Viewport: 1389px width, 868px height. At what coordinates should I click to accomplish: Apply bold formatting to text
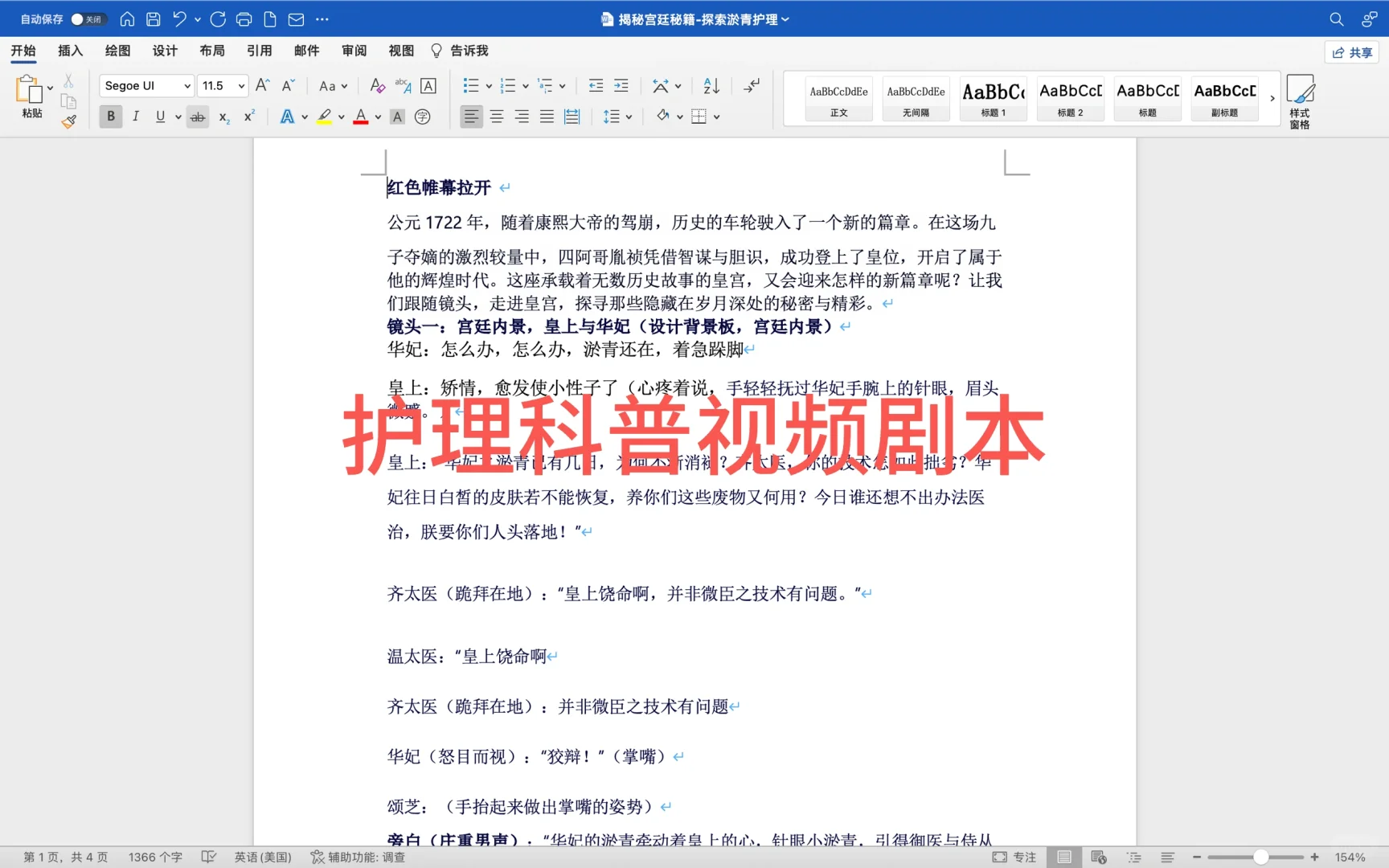pos(110,117)
